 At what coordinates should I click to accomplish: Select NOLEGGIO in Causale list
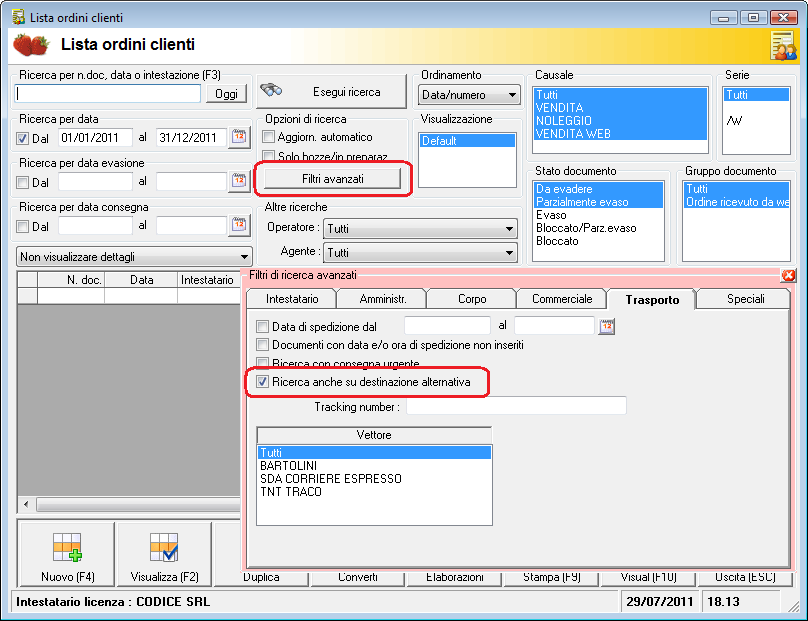coord(620,121)
